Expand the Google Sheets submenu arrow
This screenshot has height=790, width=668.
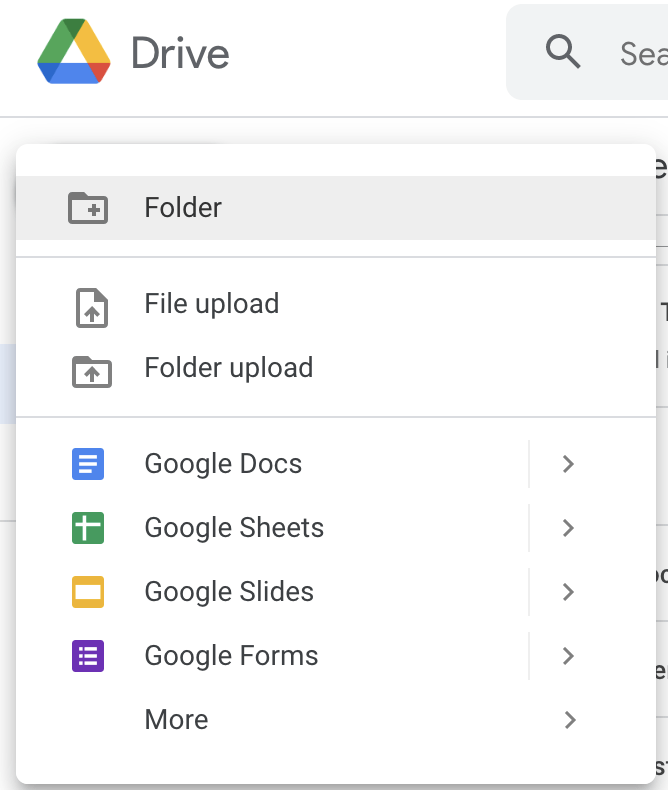pos(568,528)
